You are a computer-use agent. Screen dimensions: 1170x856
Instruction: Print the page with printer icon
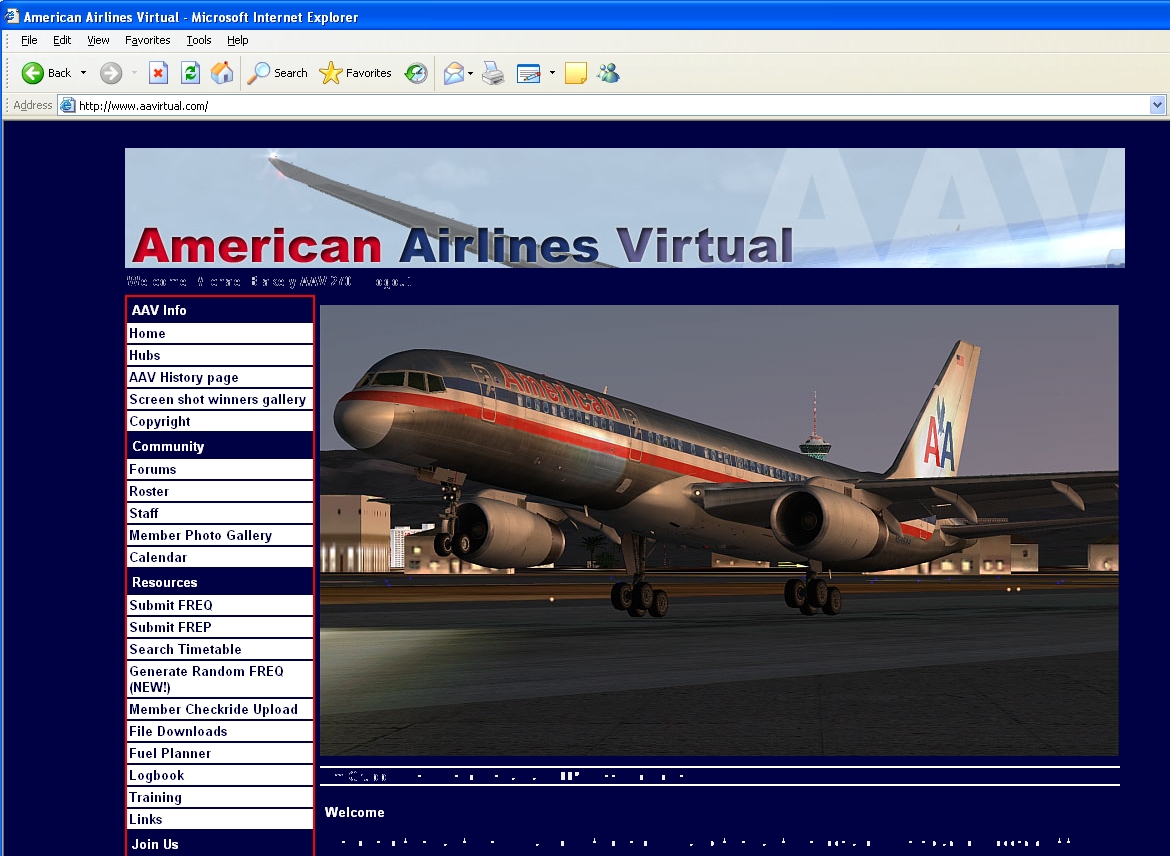[x=493, y=73]
